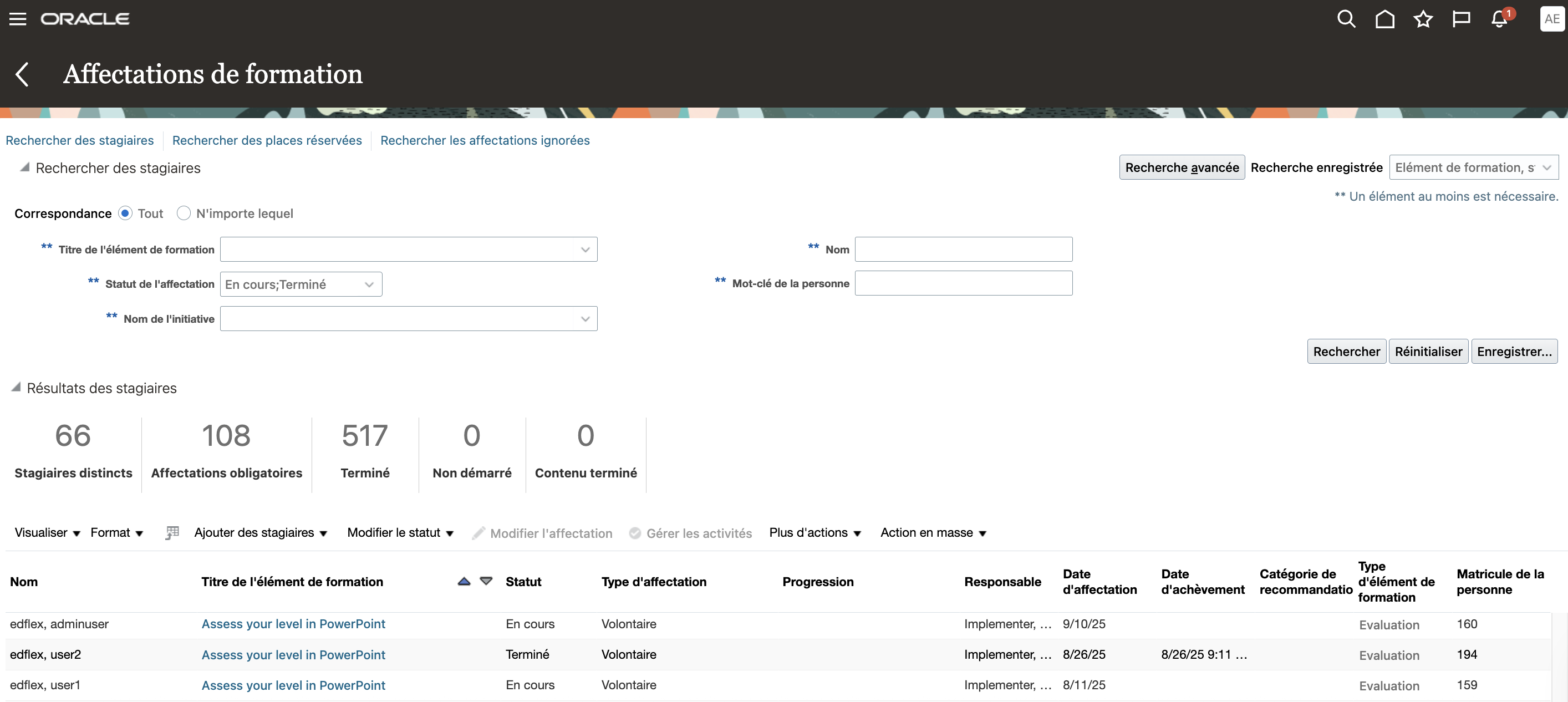
Task: Switch to the Rechercher des stagiaires tab
Action: click(80, 141)
